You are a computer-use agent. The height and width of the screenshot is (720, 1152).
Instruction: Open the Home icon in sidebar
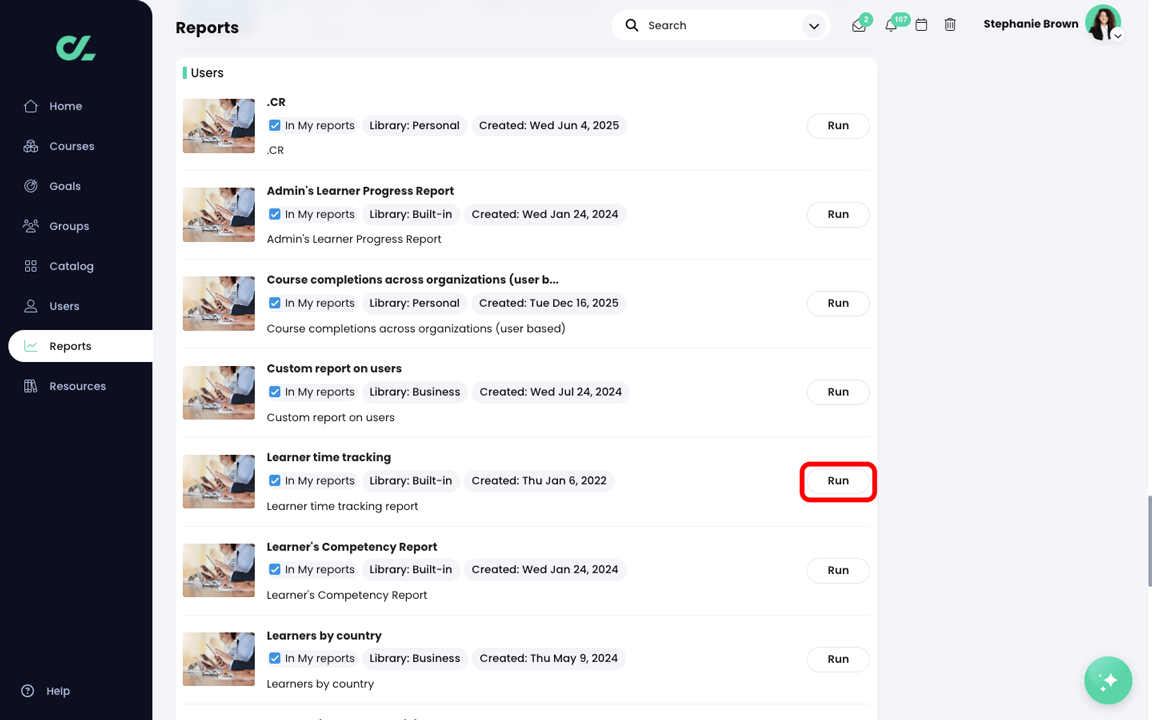pyautogui.click(x=31, y=106)
